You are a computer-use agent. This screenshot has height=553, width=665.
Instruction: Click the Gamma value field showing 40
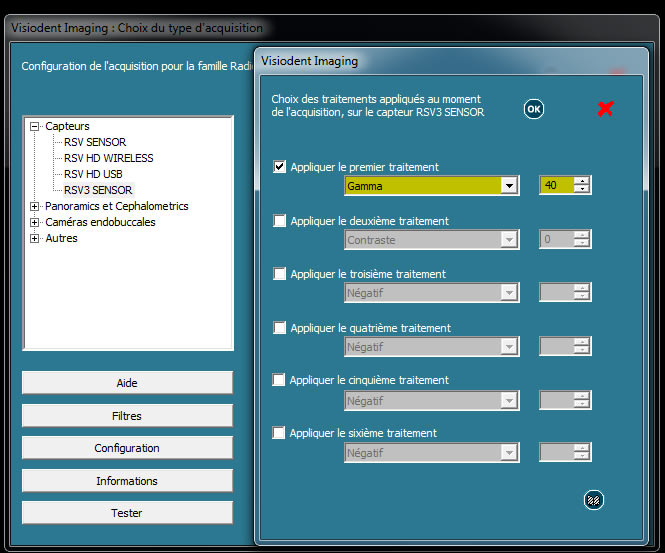[556, 186]
